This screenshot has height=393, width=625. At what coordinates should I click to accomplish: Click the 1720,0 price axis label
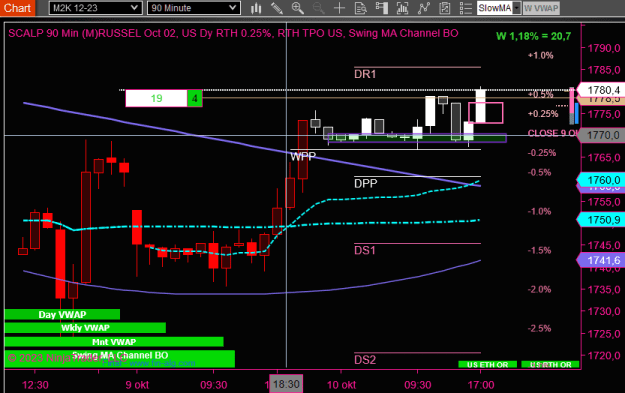coord(604,356)
